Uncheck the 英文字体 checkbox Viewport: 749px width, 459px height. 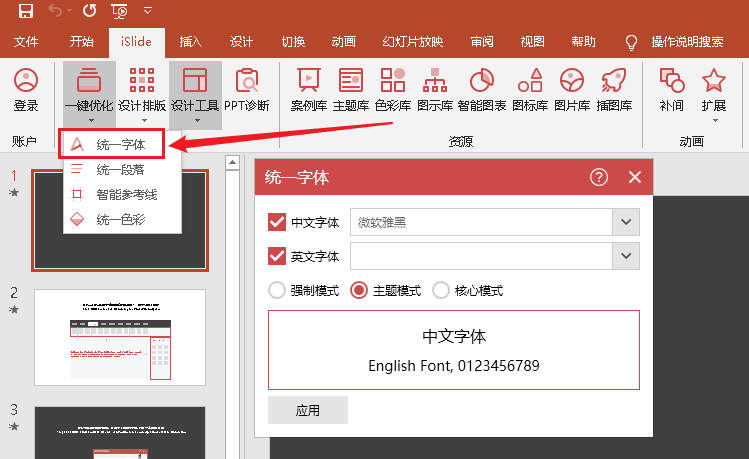tap(277, 256)
